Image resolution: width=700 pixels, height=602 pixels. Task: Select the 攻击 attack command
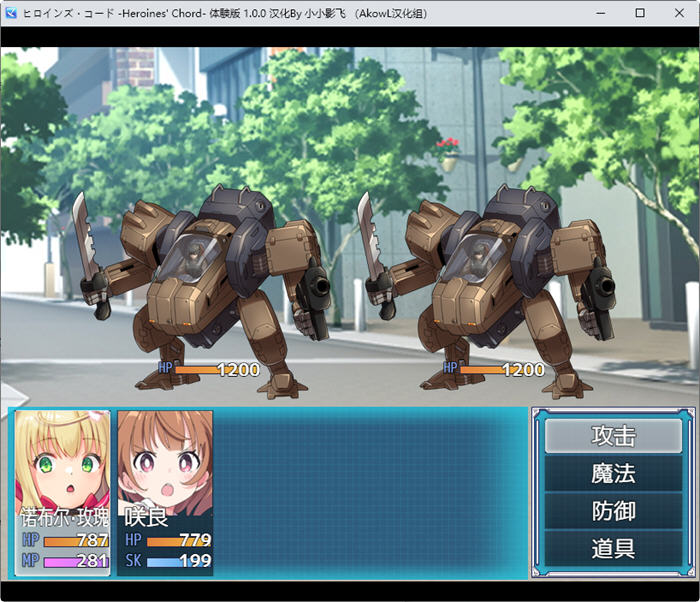[613, 436]
